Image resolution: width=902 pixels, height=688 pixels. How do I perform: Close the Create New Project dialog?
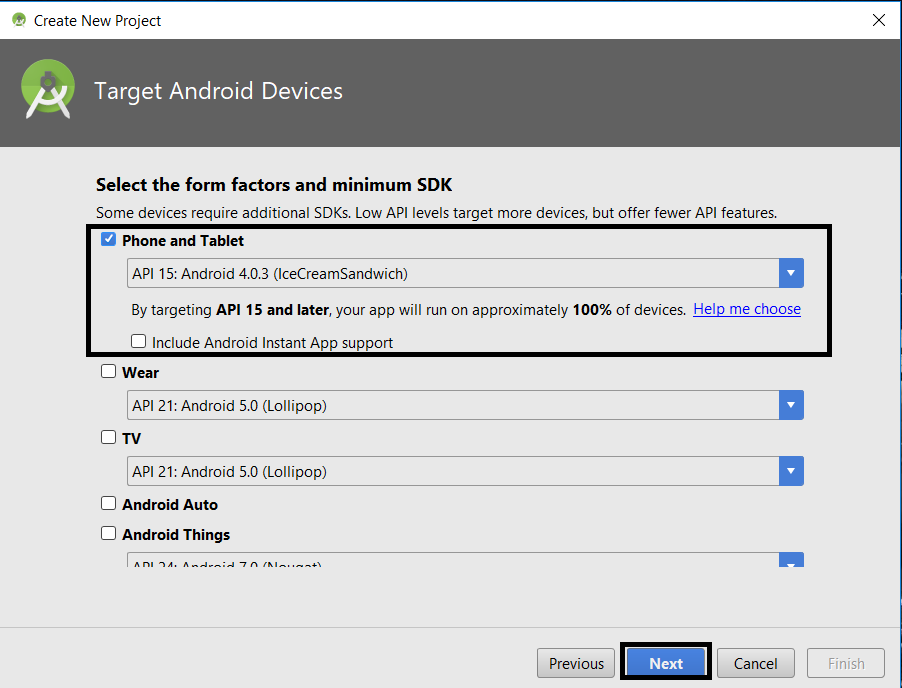[878, 20]
